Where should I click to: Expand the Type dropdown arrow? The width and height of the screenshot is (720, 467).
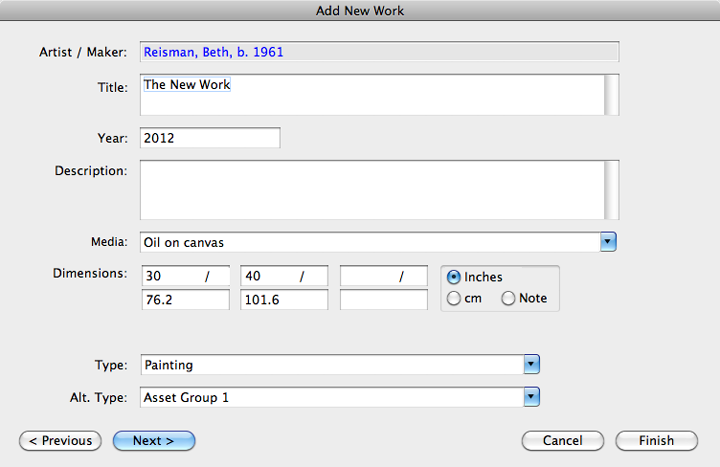pyautogui.click(x=531, y=365)
